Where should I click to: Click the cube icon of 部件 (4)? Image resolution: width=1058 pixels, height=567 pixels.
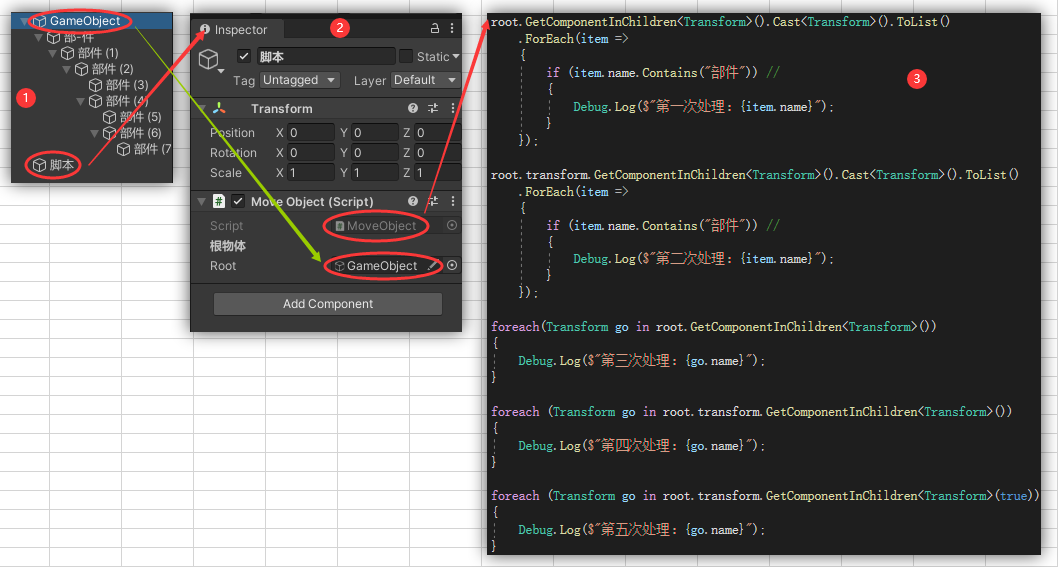click(x=96, y=101)
